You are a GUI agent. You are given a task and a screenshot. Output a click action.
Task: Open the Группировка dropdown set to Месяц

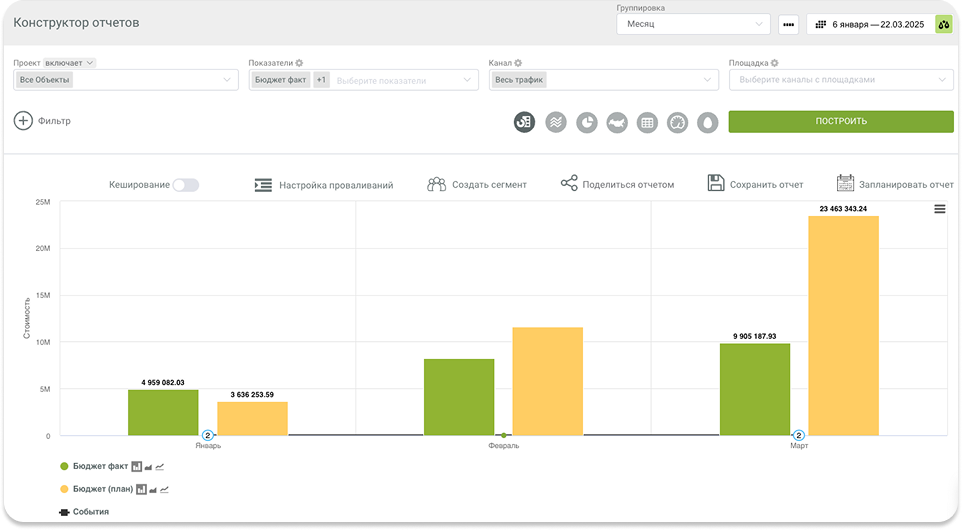(692, 24)
